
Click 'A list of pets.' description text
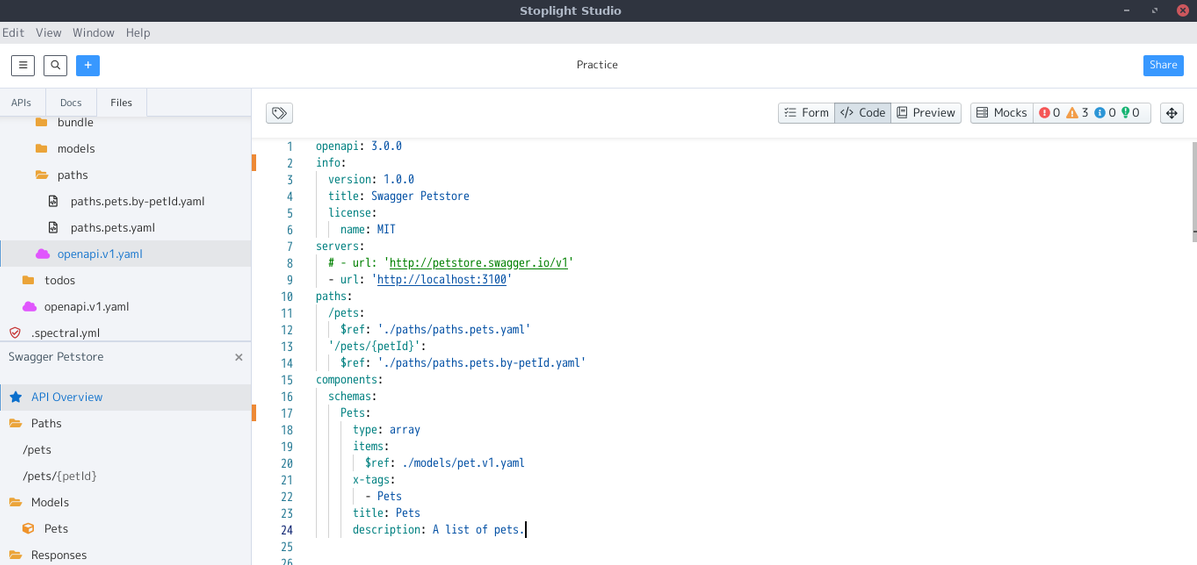pyautogui.click(x=479, y=530)
